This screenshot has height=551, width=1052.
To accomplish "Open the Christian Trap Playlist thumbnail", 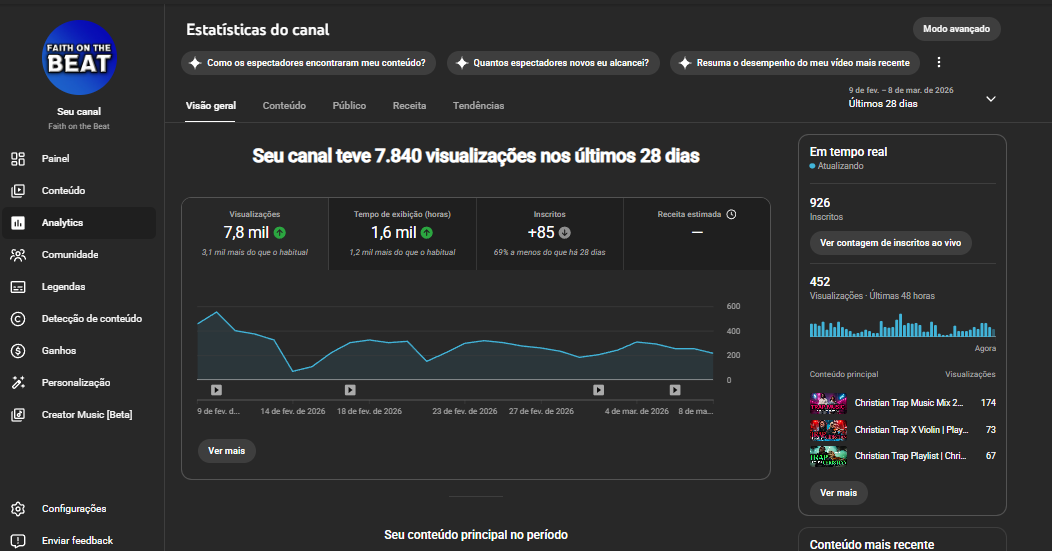I will pos(828,456).
